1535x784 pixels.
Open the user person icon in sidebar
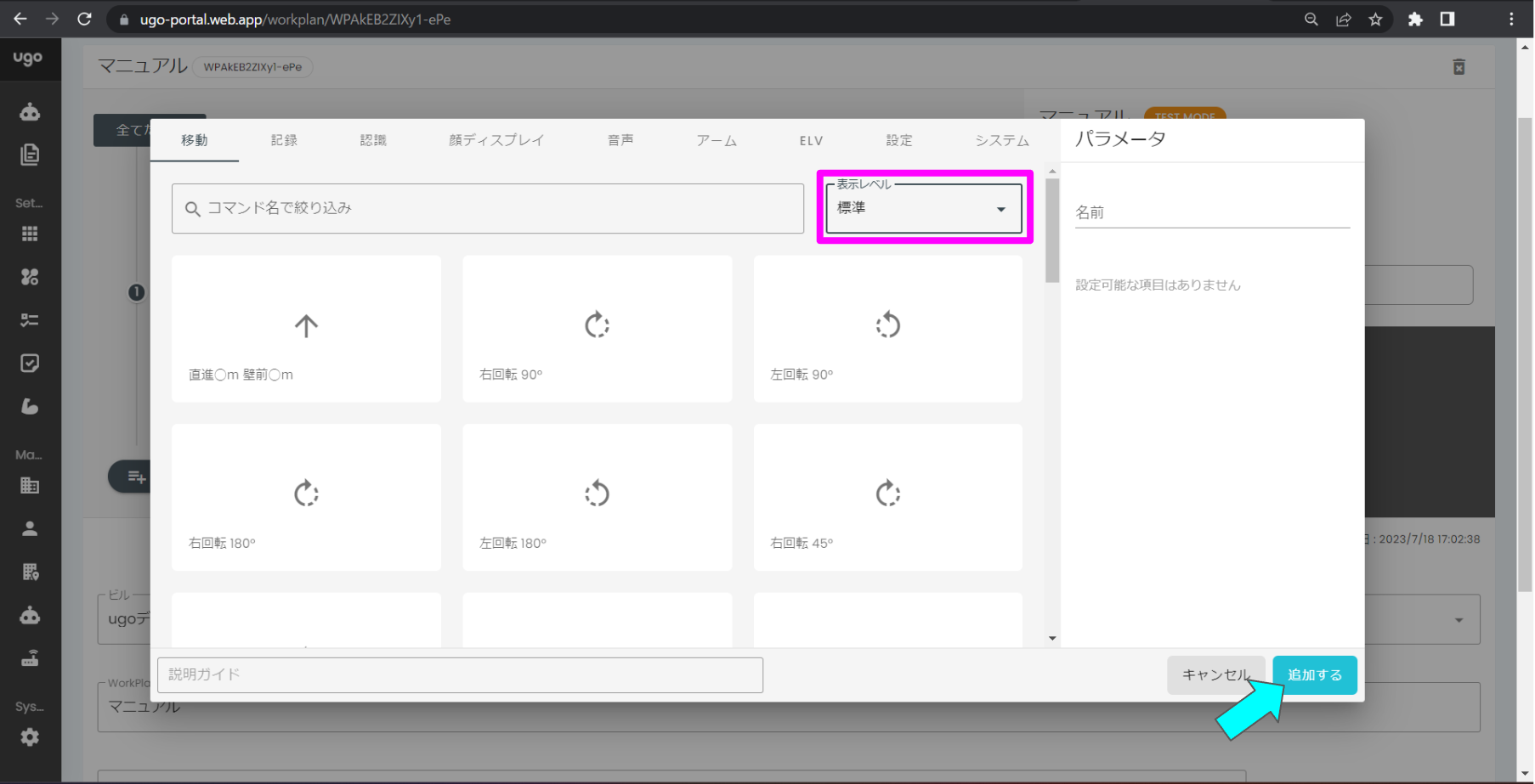[30, 528]
